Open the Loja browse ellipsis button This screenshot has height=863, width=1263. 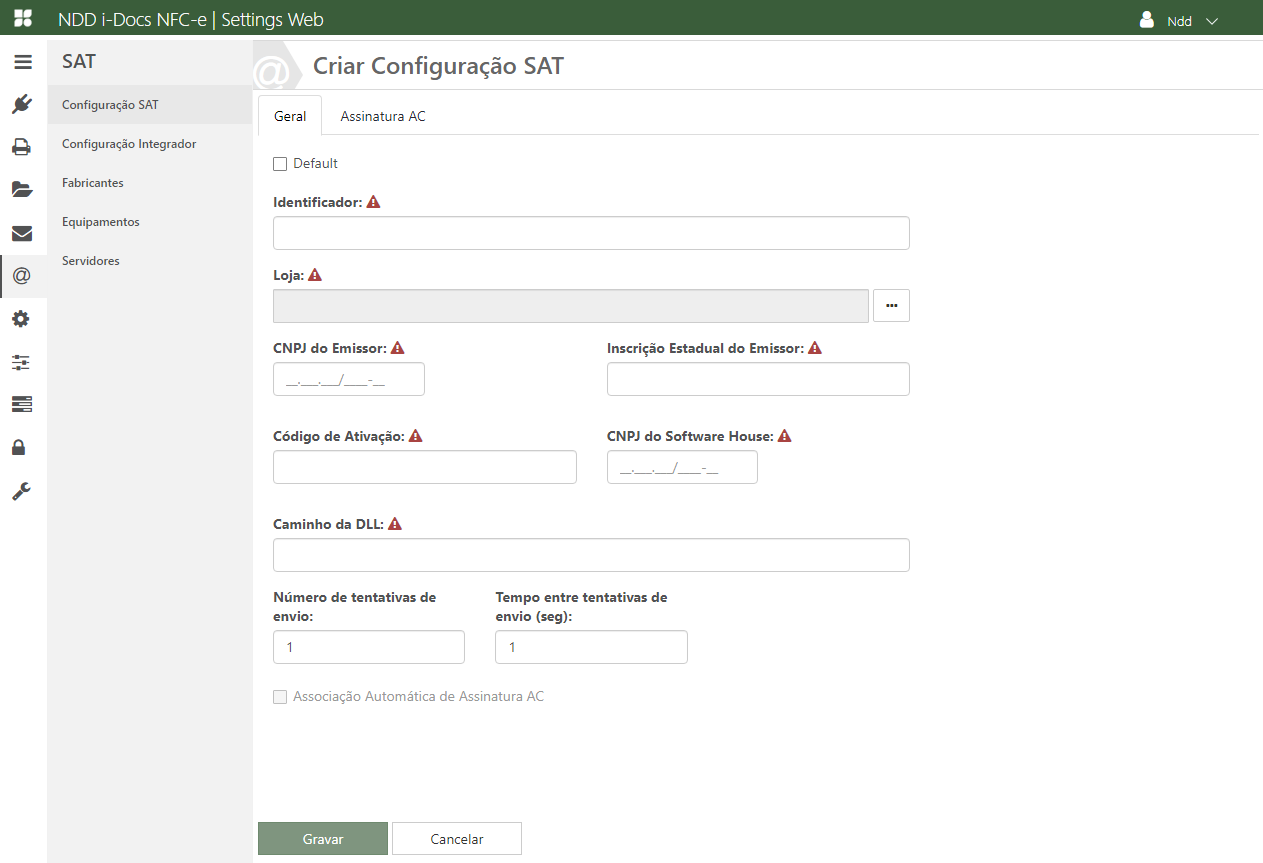tap(891, 306)
